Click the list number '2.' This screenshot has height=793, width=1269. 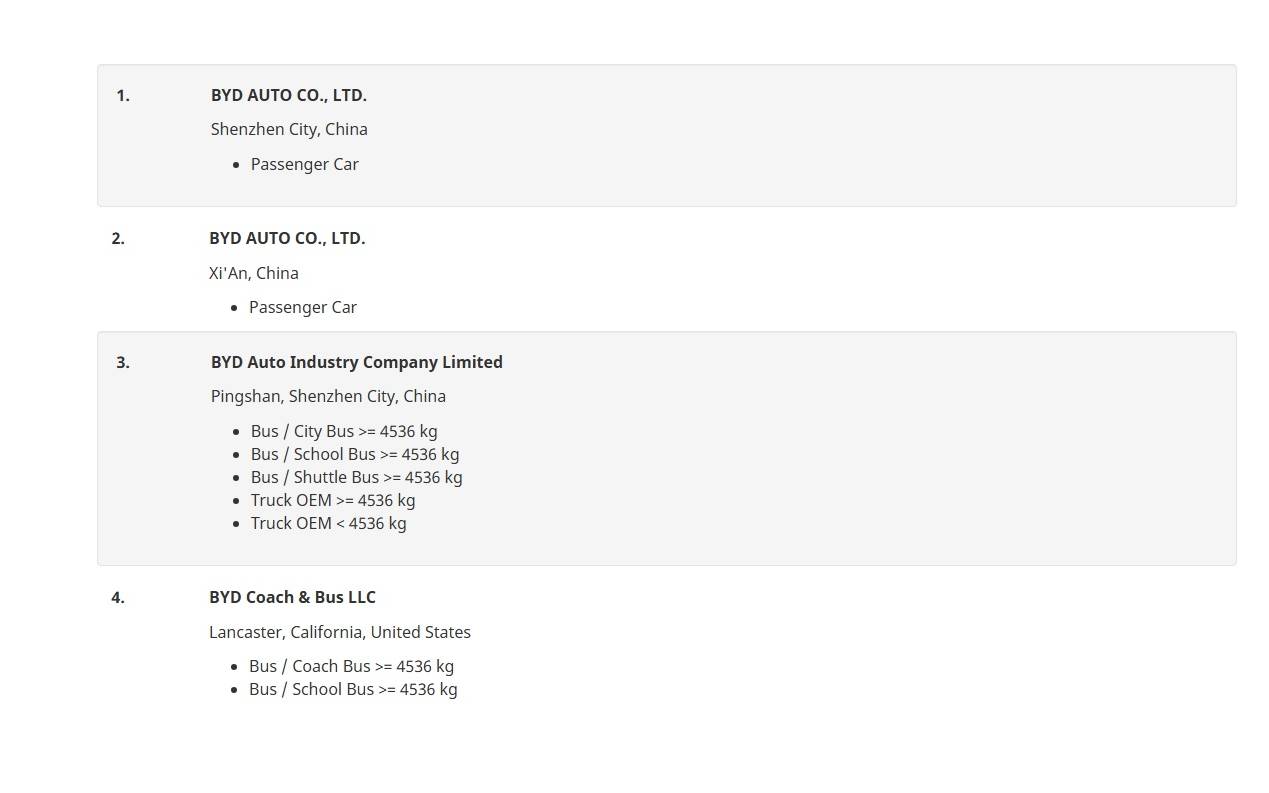[118, 238]
